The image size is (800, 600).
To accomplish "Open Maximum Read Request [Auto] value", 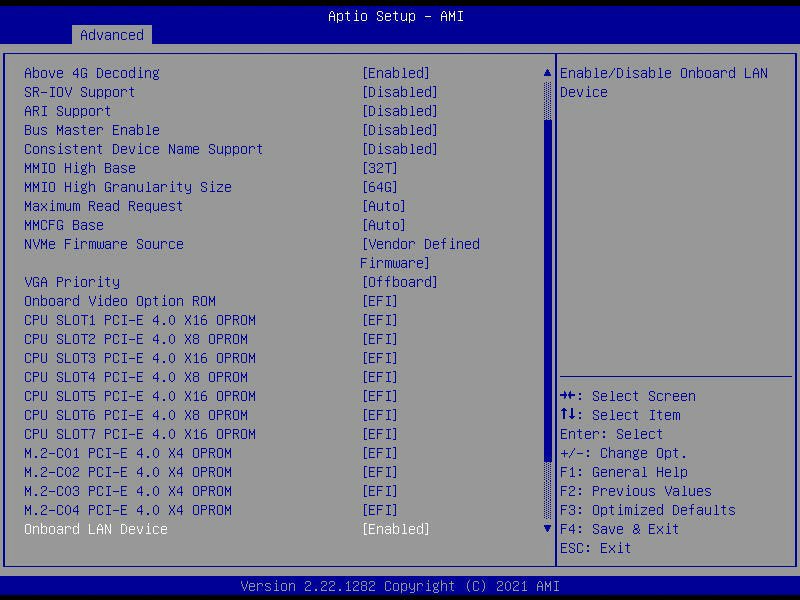I will tap(384, 206).
